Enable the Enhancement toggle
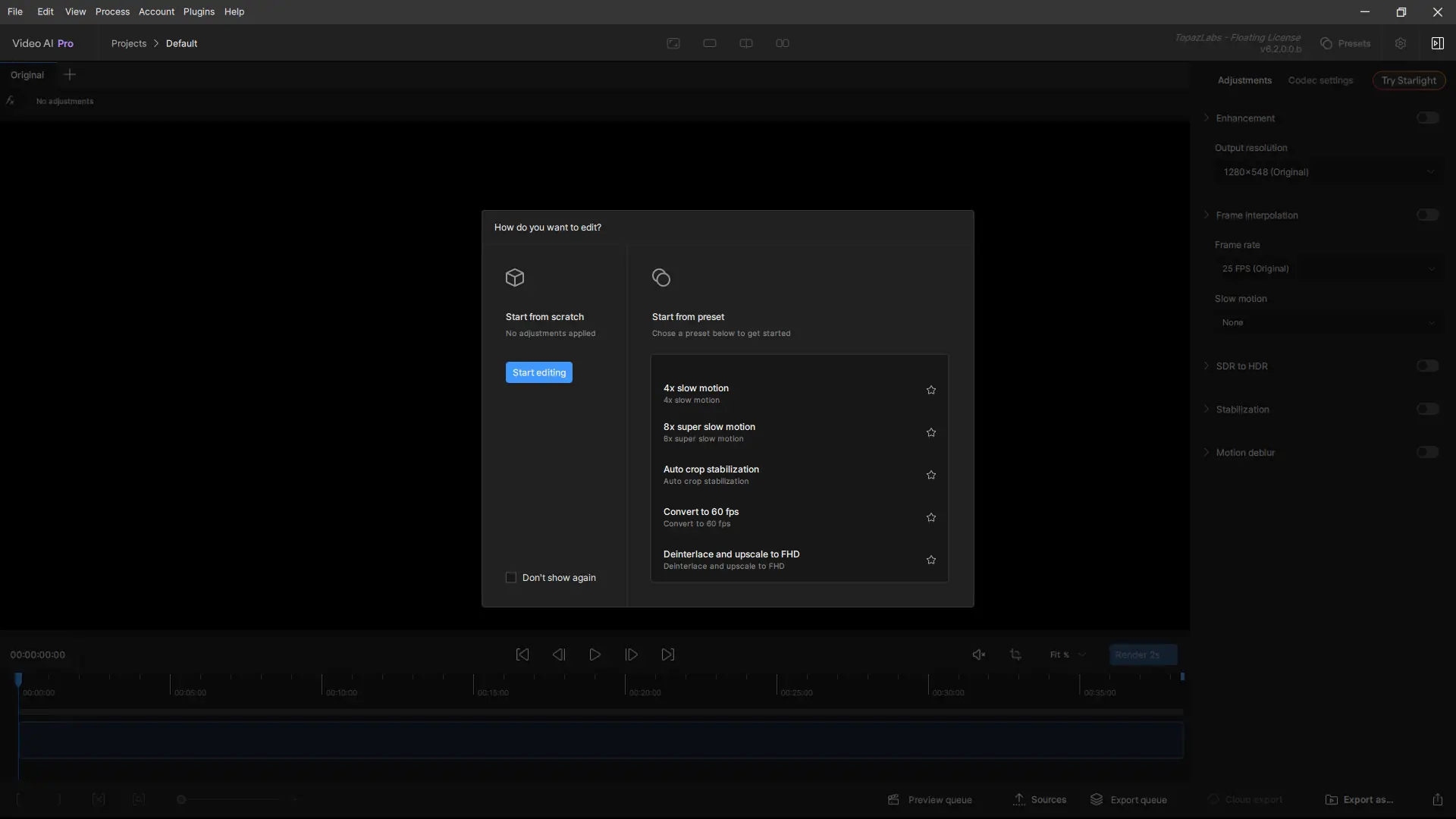This screenshot has width=1456, height=819. 1427,118
